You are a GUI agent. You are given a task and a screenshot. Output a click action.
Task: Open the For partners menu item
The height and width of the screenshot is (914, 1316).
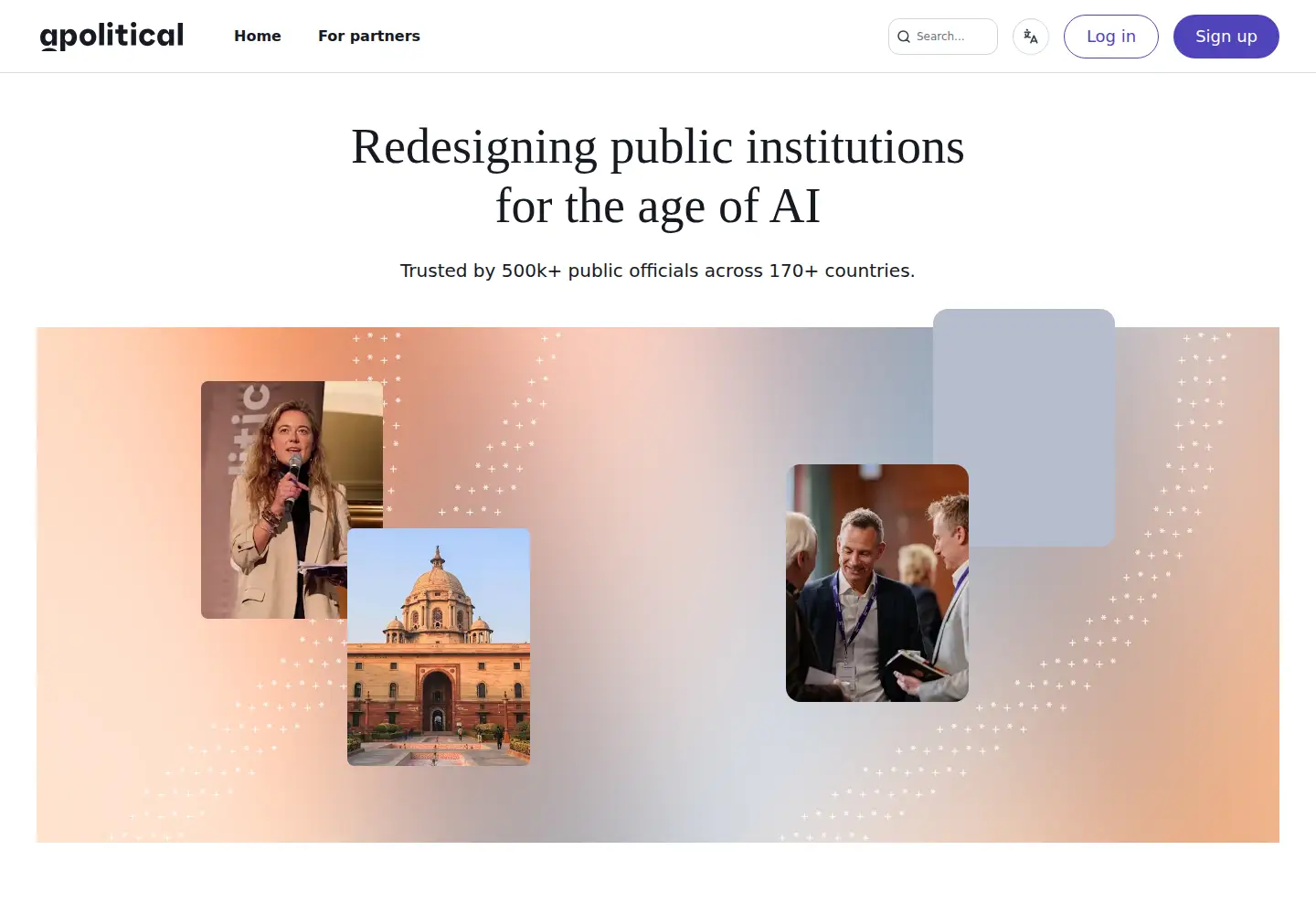[x=369, y=36]
